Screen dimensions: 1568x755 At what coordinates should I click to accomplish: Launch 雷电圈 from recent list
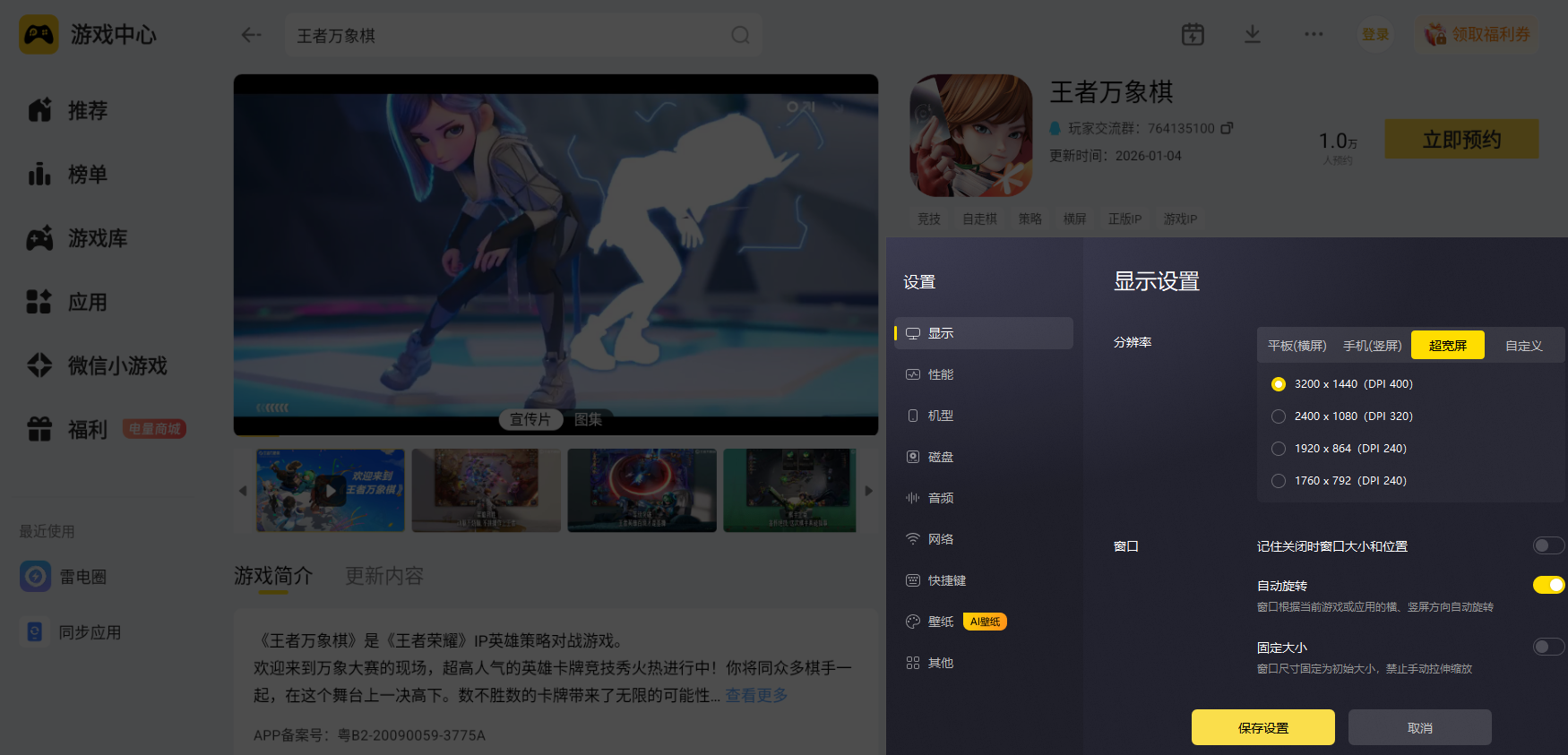(64, 577)
